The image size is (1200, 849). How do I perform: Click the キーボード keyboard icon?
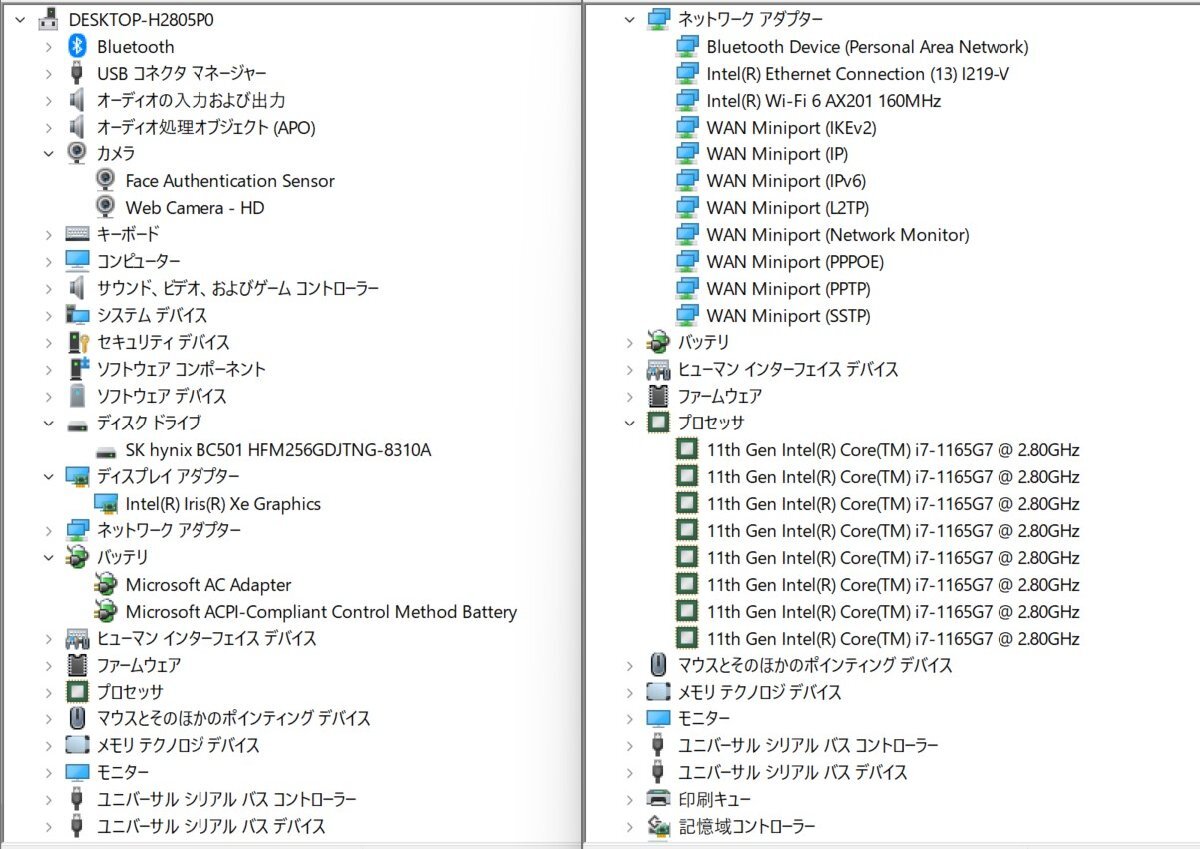(78, 234)
